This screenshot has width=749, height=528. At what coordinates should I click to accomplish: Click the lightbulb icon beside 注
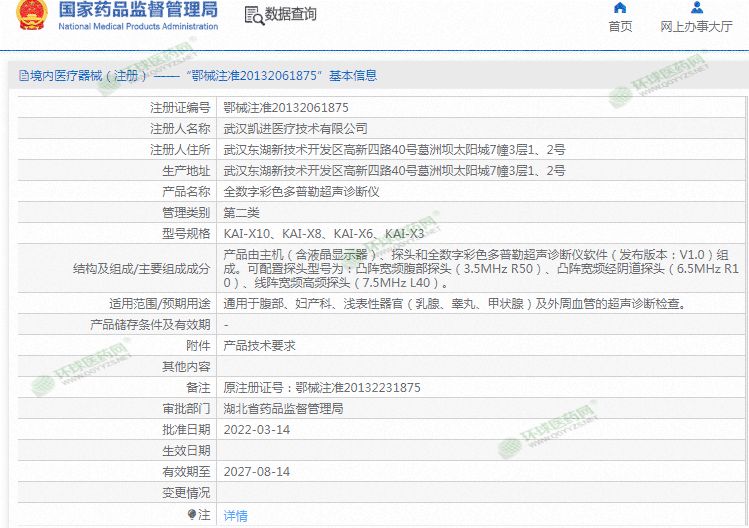pyautogui.click(x=192, y=514)
